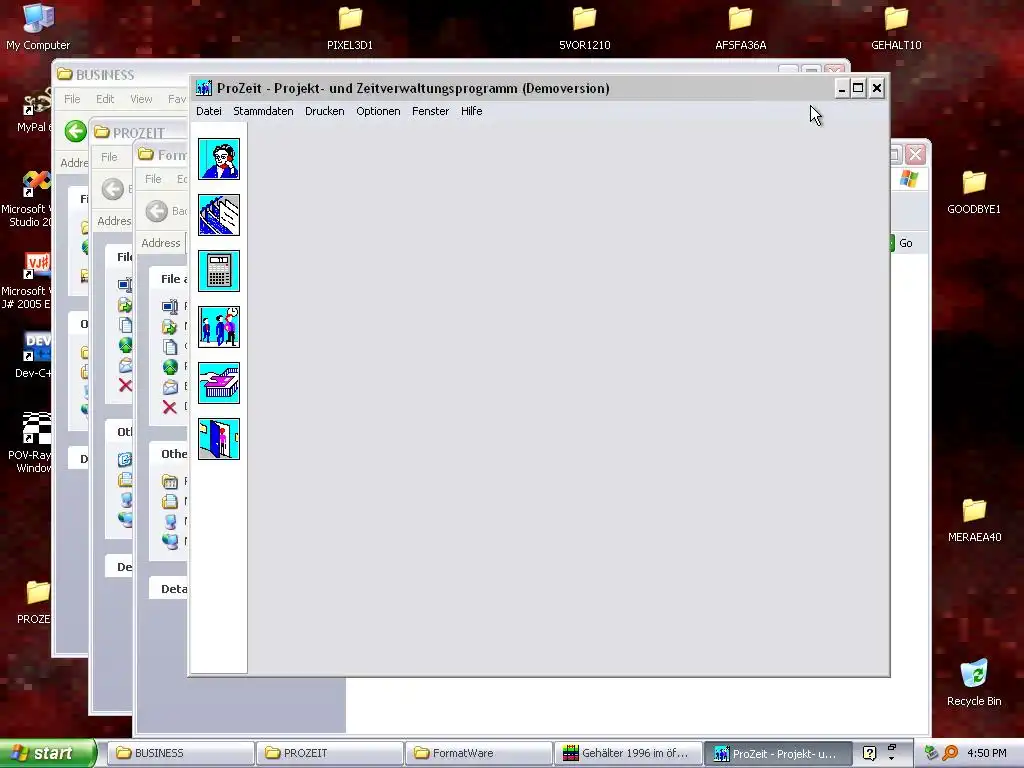Open the Hilfe menu
Viewport: 1024px width, 768px height.
(x=472, y=111)
